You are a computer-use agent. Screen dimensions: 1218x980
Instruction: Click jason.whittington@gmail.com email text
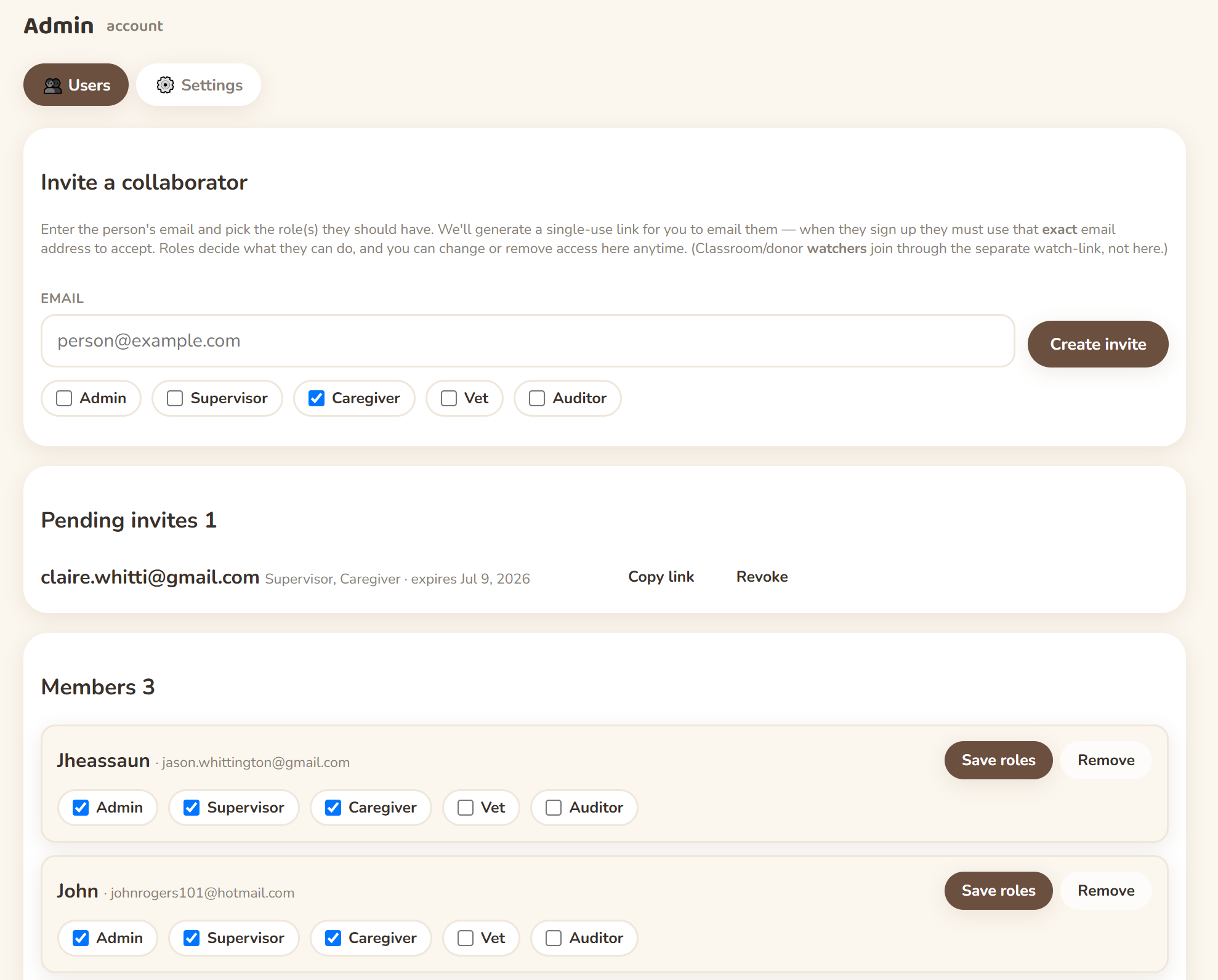pyautogui.click(x=256, y=763)
